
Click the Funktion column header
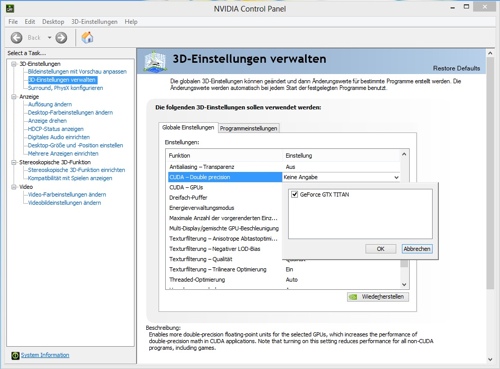[224, 156]
